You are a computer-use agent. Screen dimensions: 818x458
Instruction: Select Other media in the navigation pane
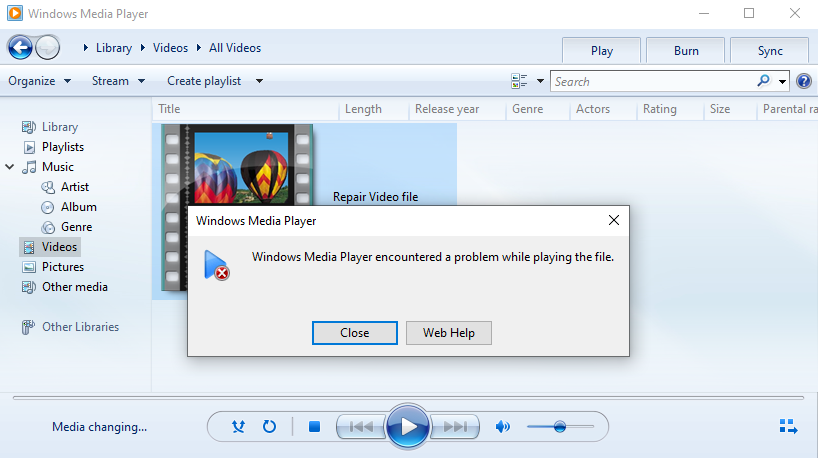click(65, 287)
